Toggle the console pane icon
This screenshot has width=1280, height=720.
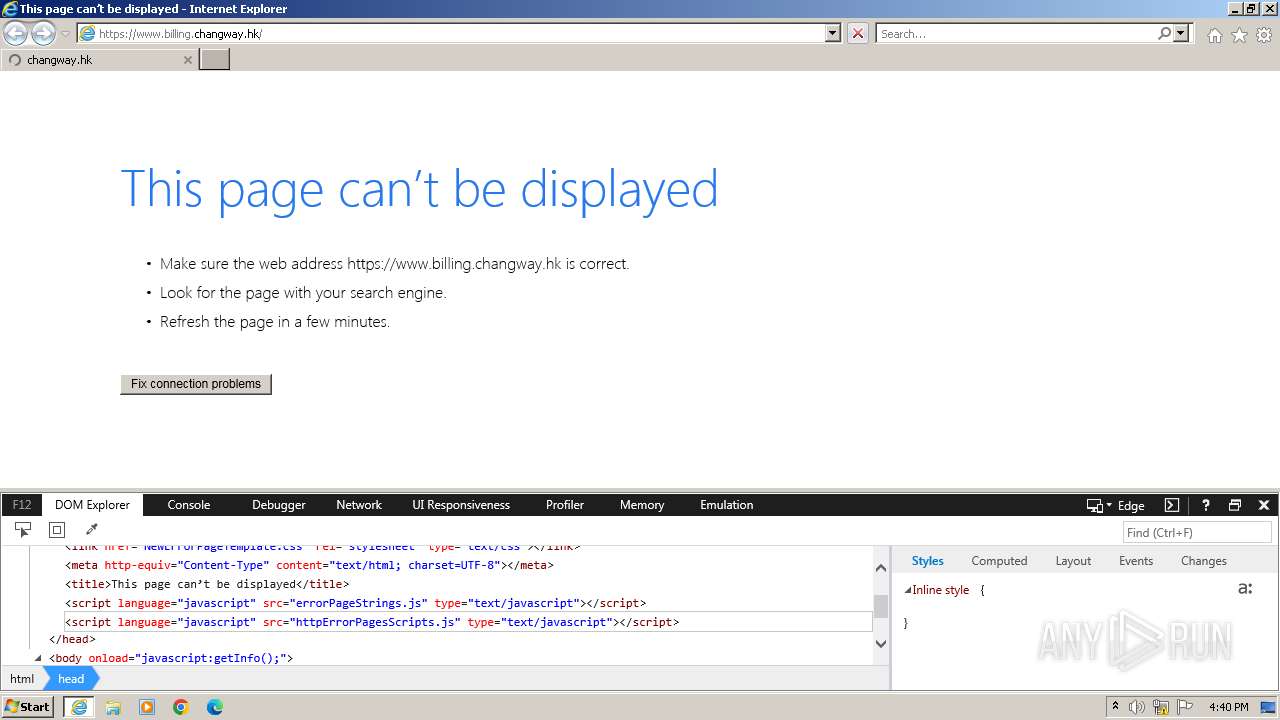(x=1172, y=505)
